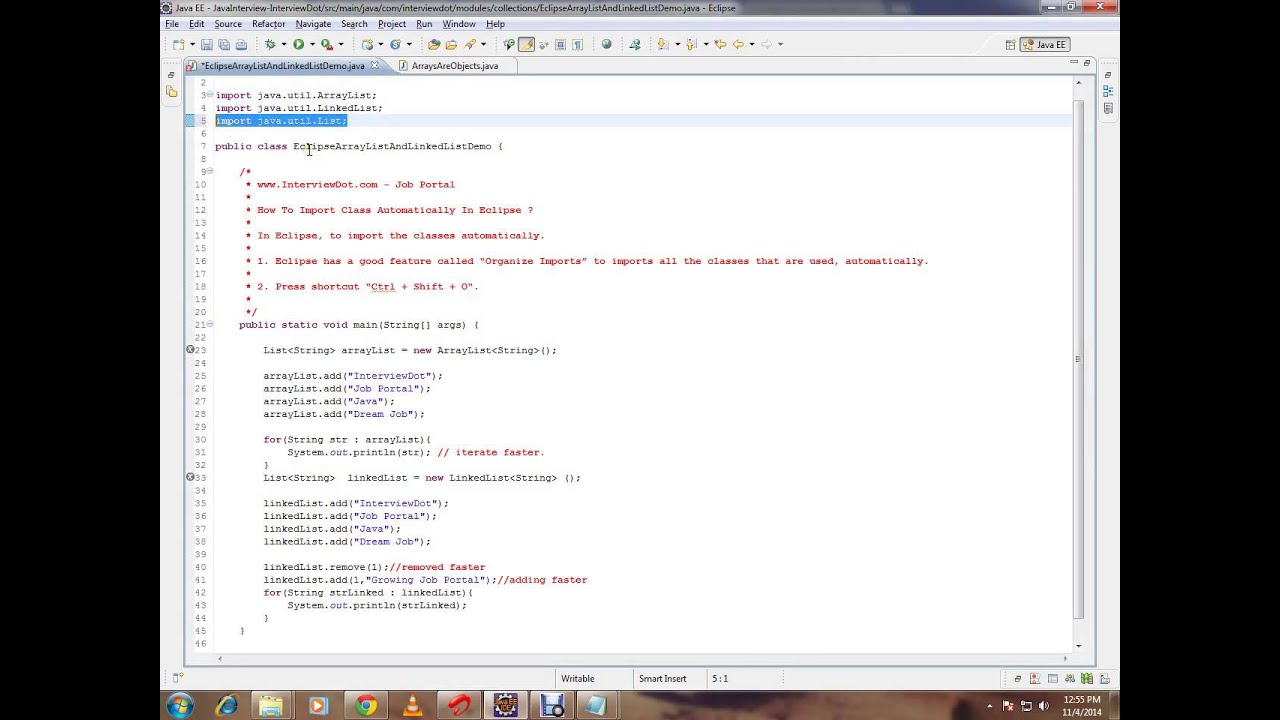Expand the Next Annotation dropdown arrow
The height and width of the screenshot is (720, 1280).
[x=677, y=44]
